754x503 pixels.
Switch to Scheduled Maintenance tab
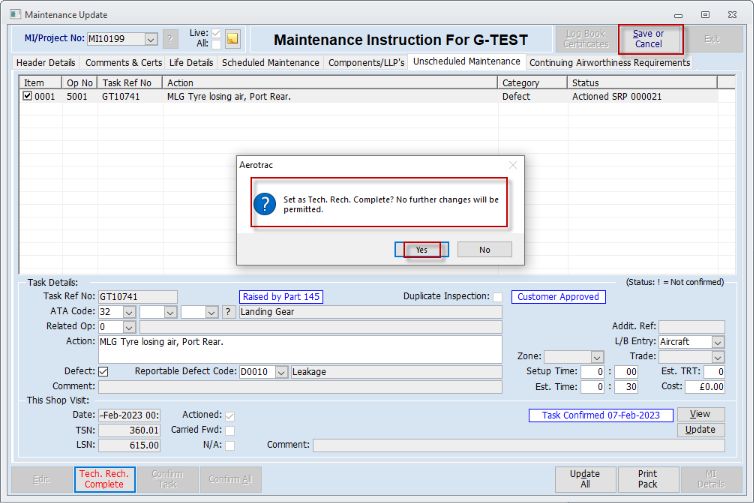[x=270, y=63]
